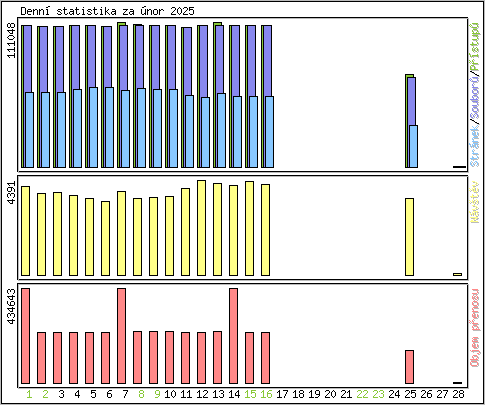Click the tiny yellow visits bar for day 28
485x405 pixels.
point(458,275)
